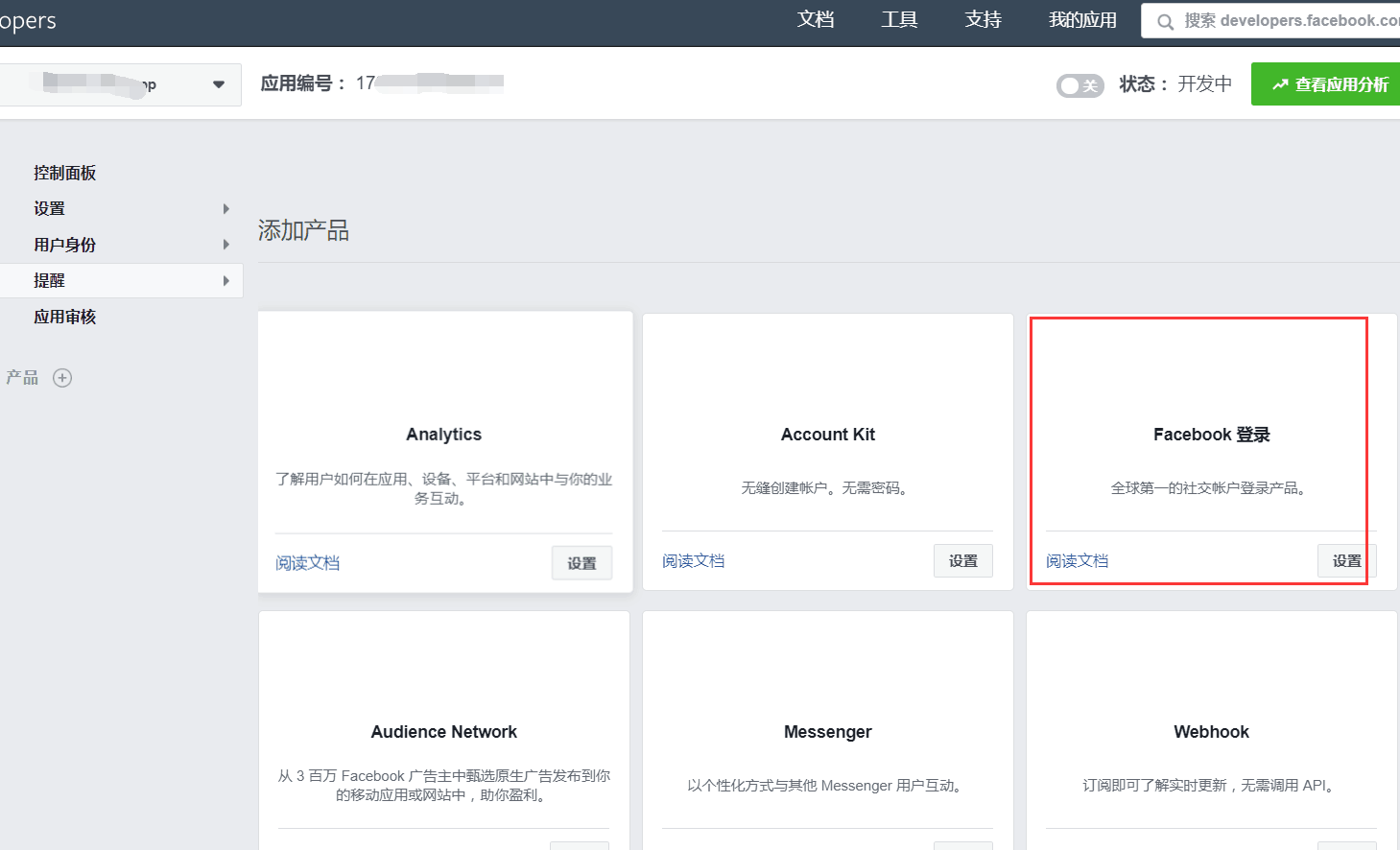
Task: Click 设置 button on Account Kit card
Action: coord(962,561)
